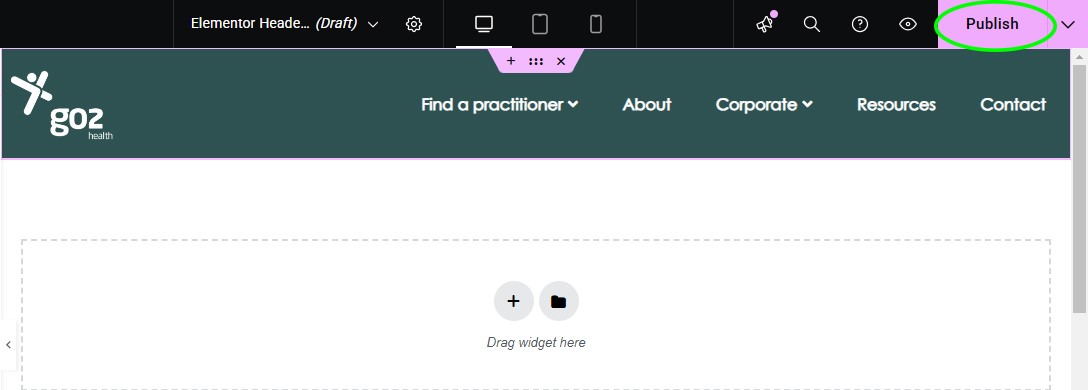Screen dimensions: 1088x390
Task: Expand save options arrow beside Publish
Action: click(1068, 24)
